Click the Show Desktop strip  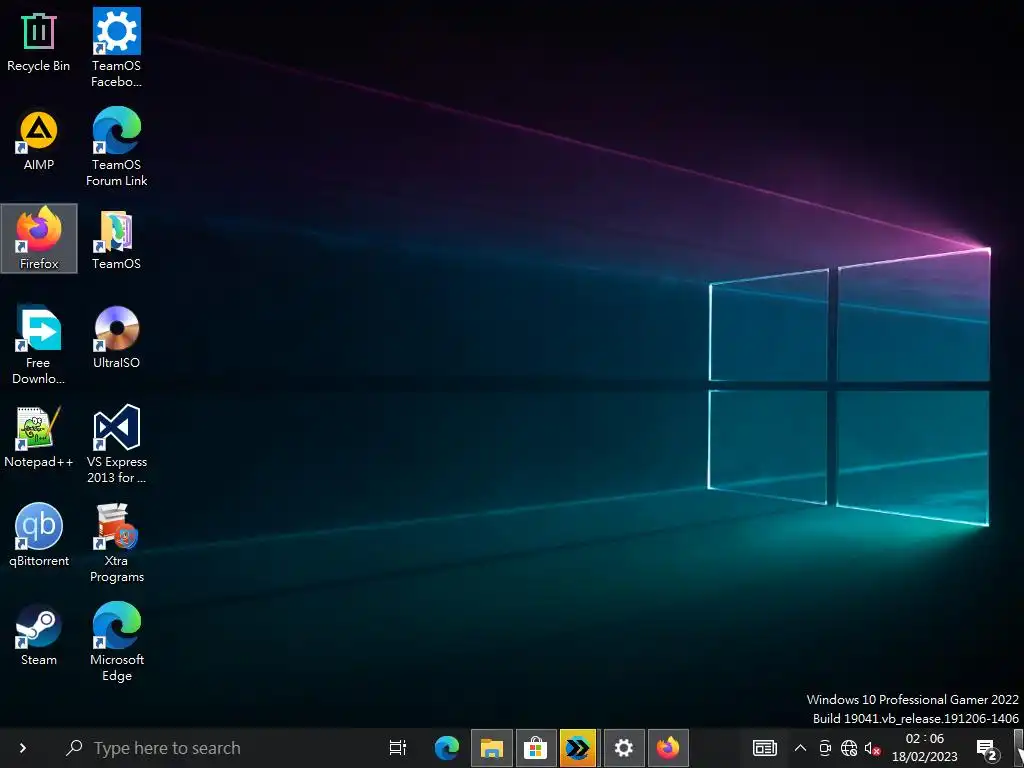[1019, 748]
